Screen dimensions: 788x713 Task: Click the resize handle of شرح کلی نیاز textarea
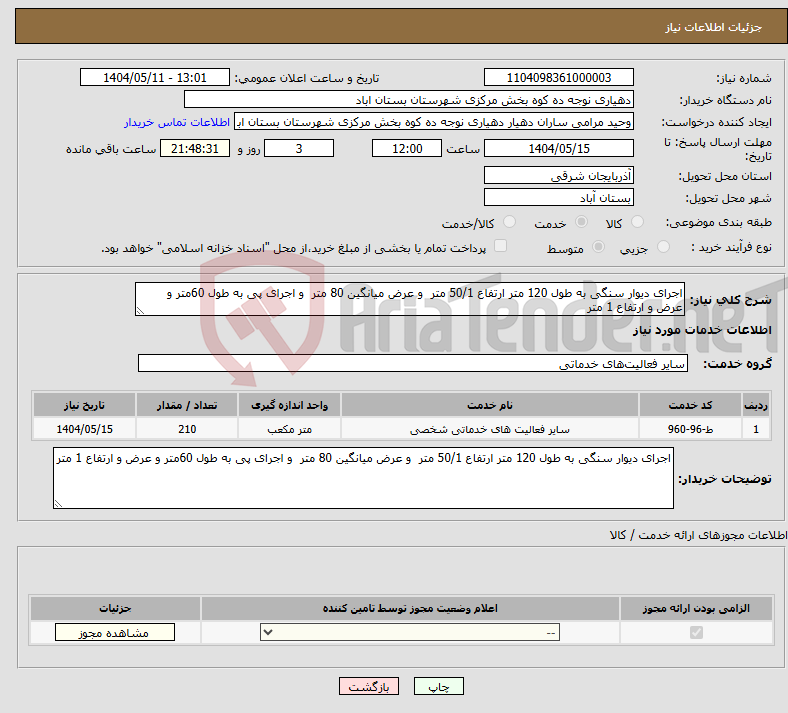(140, 311)
